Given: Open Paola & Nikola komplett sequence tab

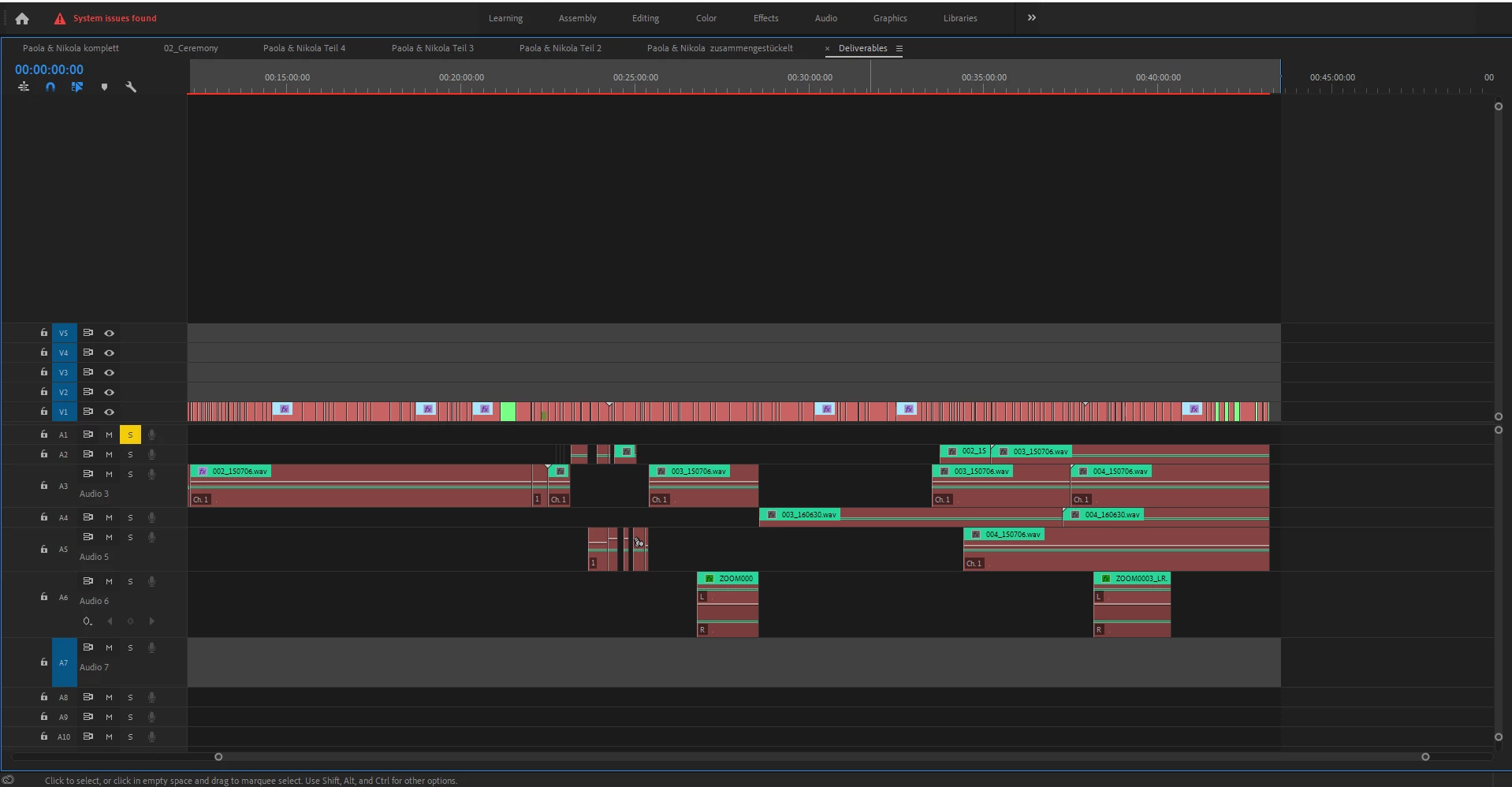Looking at the screenshot, I should [70, 48].
